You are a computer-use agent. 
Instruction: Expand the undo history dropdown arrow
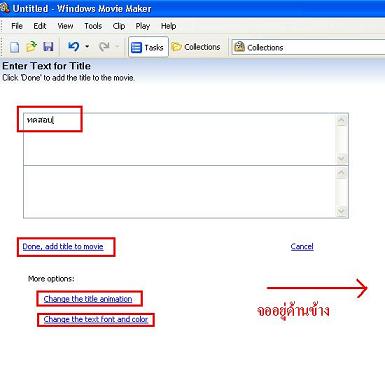(87, 46)
